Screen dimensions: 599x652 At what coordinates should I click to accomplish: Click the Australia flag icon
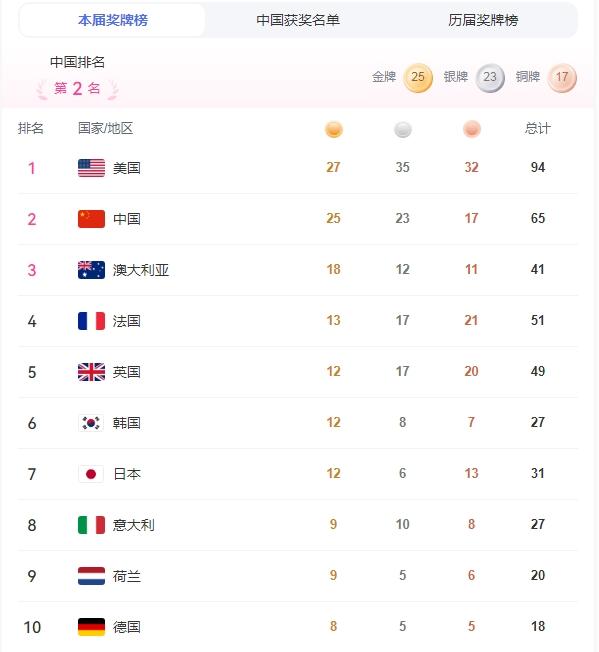pyautogui.click(x=91, y=270)
